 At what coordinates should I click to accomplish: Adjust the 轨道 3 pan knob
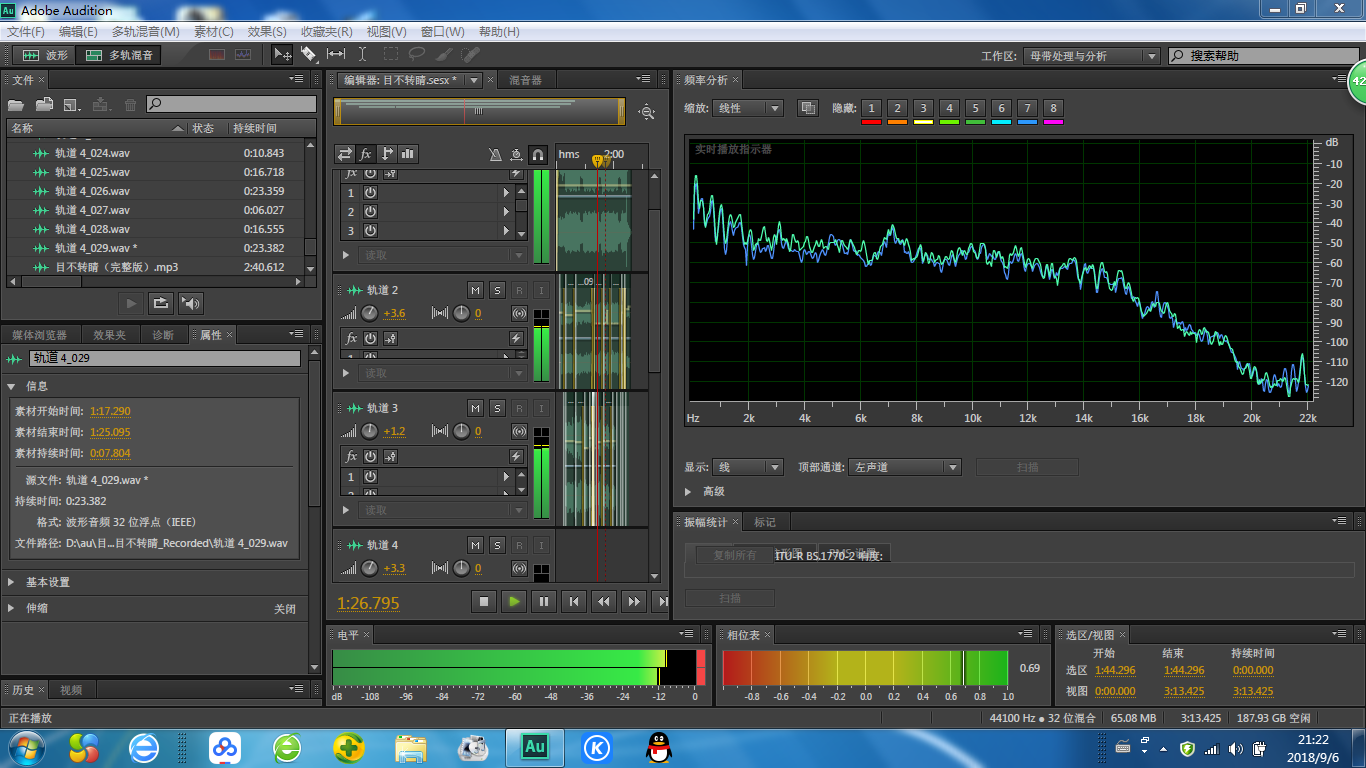461,431
